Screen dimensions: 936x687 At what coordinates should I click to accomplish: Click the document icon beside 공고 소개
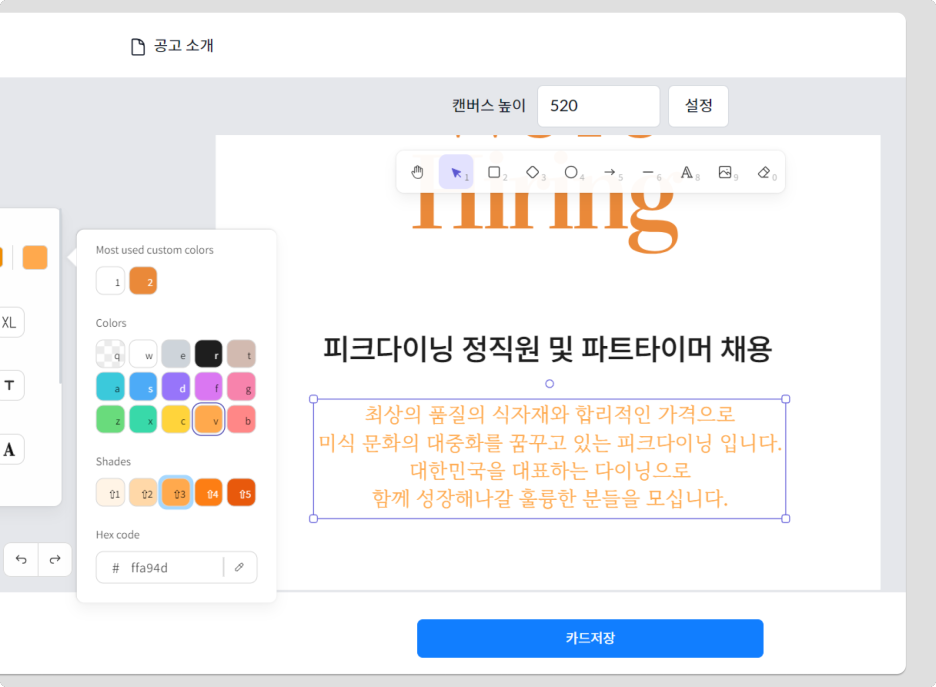click(138, 47)
